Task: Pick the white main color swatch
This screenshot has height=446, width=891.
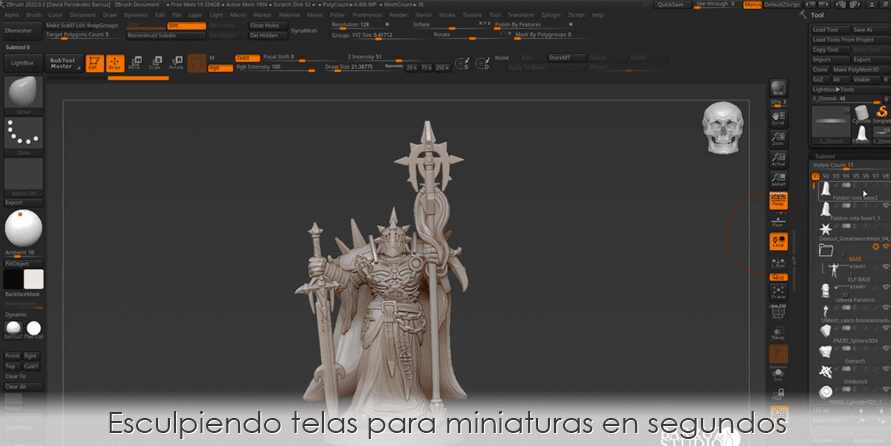Action: (34, 280)
